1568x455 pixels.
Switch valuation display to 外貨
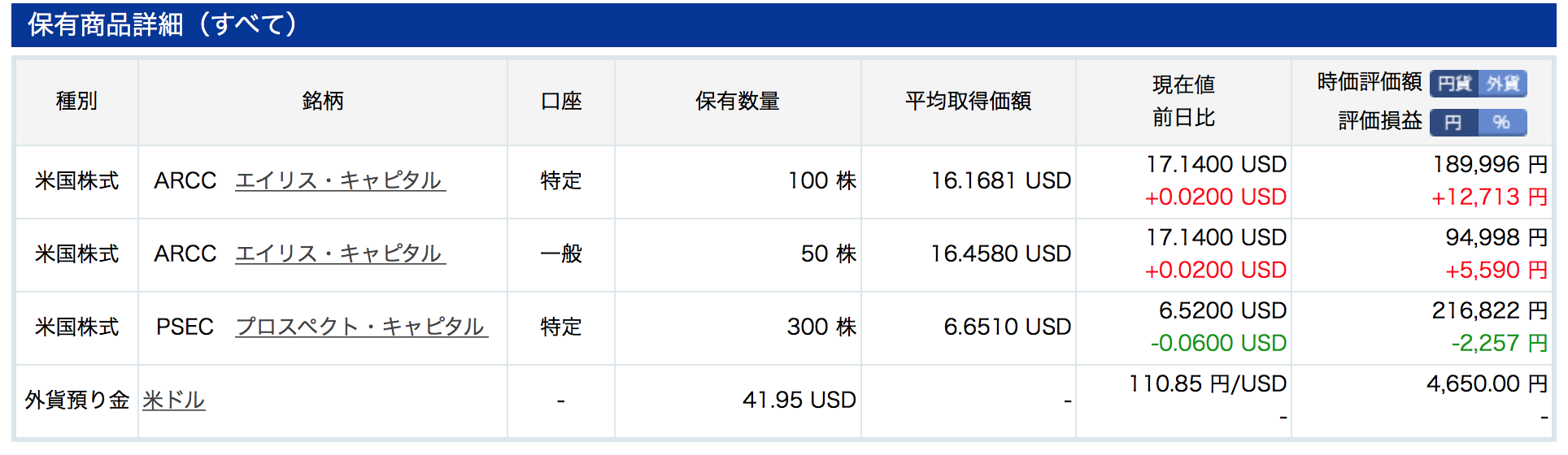(x=1503, y=84)
